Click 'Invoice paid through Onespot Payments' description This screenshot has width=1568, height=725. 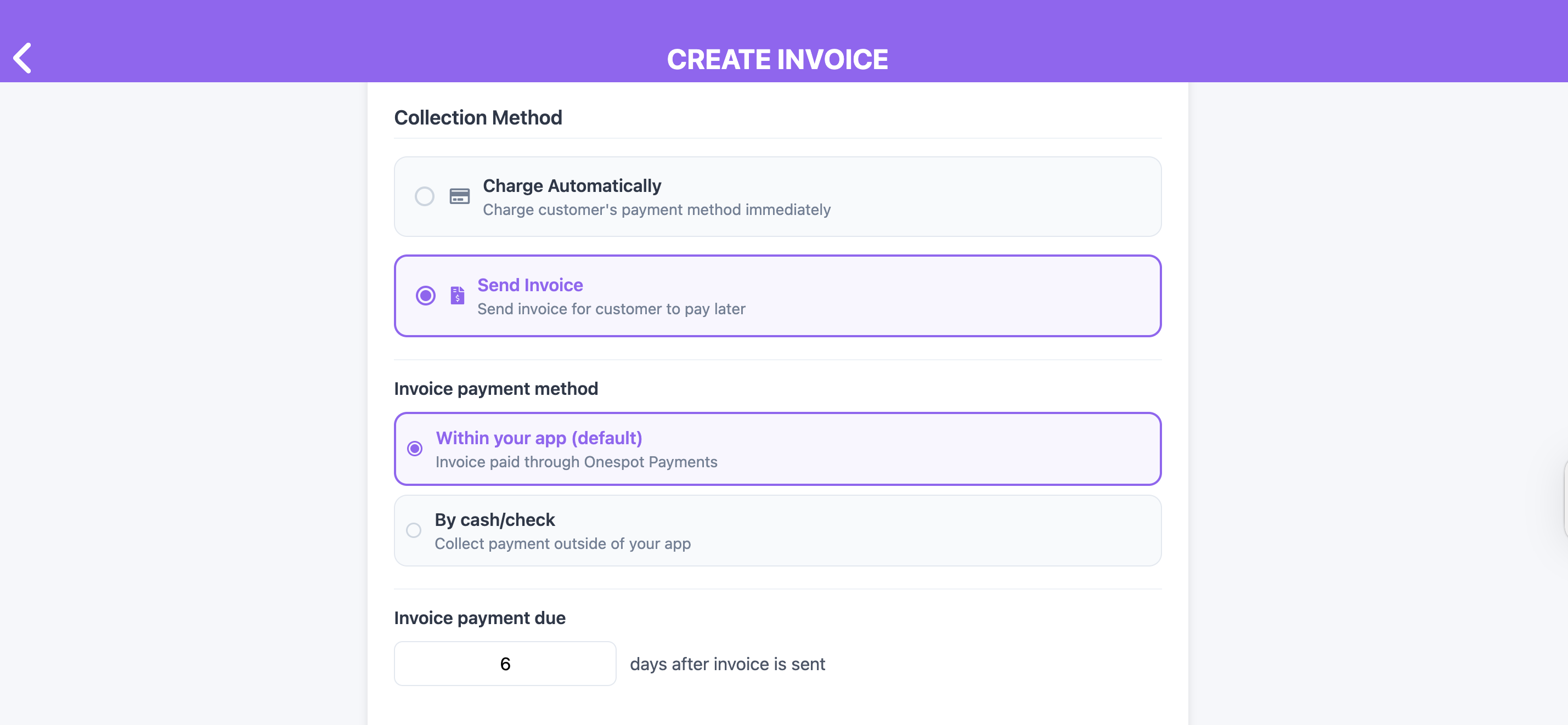576,462
